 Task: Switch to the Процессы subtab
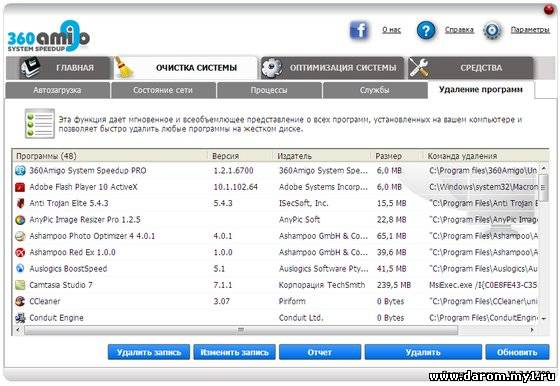(x=269, y=90)
